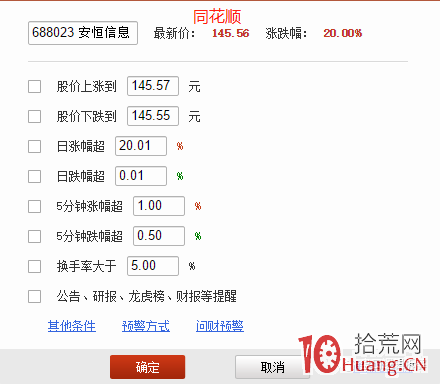Click the 最新价 label
The height and width of the screenshot is (384, 440).
point(174,33)
